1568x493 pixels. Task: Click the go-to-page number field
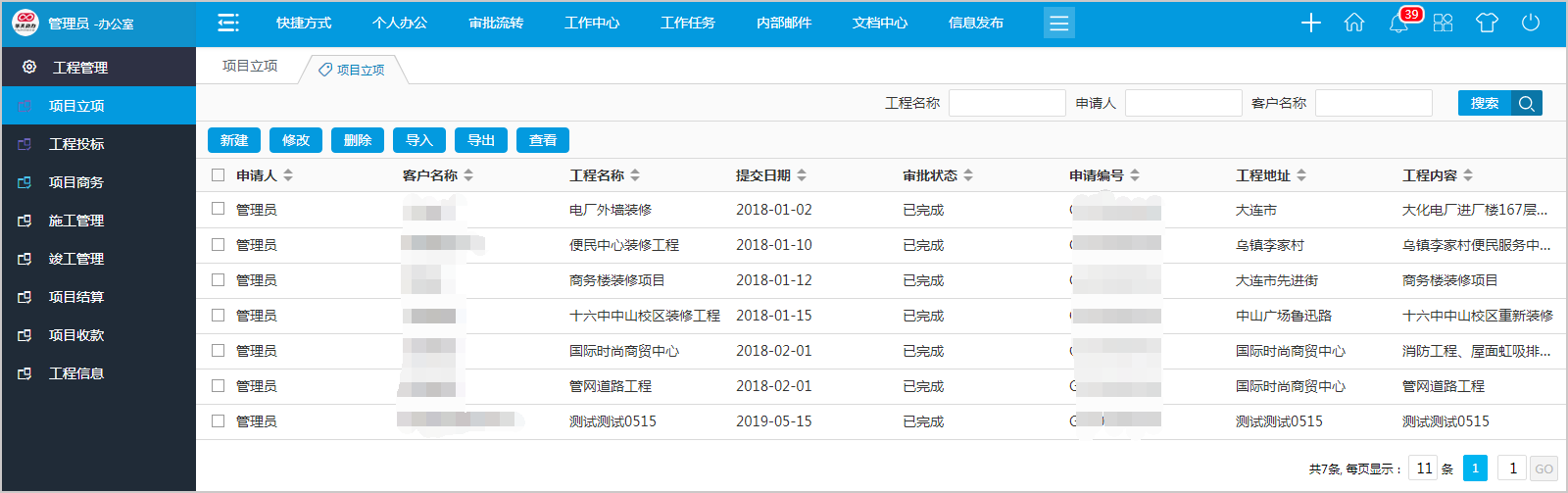[x=1513, y=468]
